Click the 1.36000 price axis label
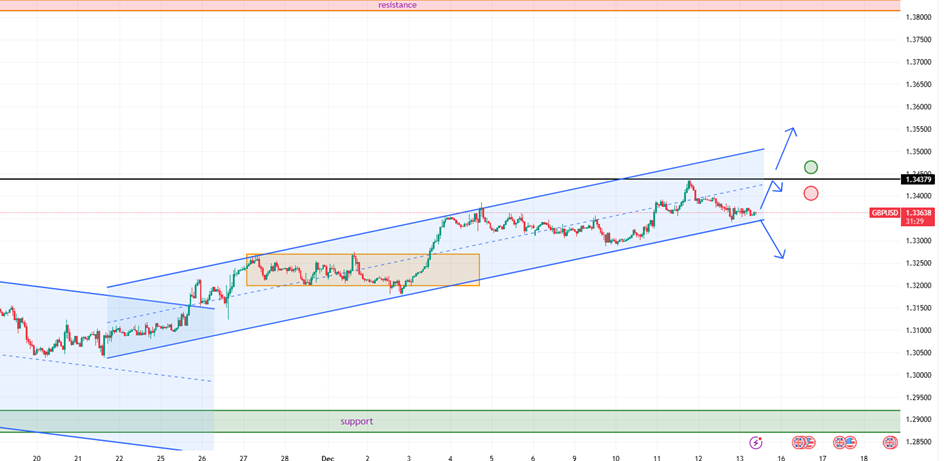Image resolution: width=944 pixels, height=461 pixels. (919, 107)
